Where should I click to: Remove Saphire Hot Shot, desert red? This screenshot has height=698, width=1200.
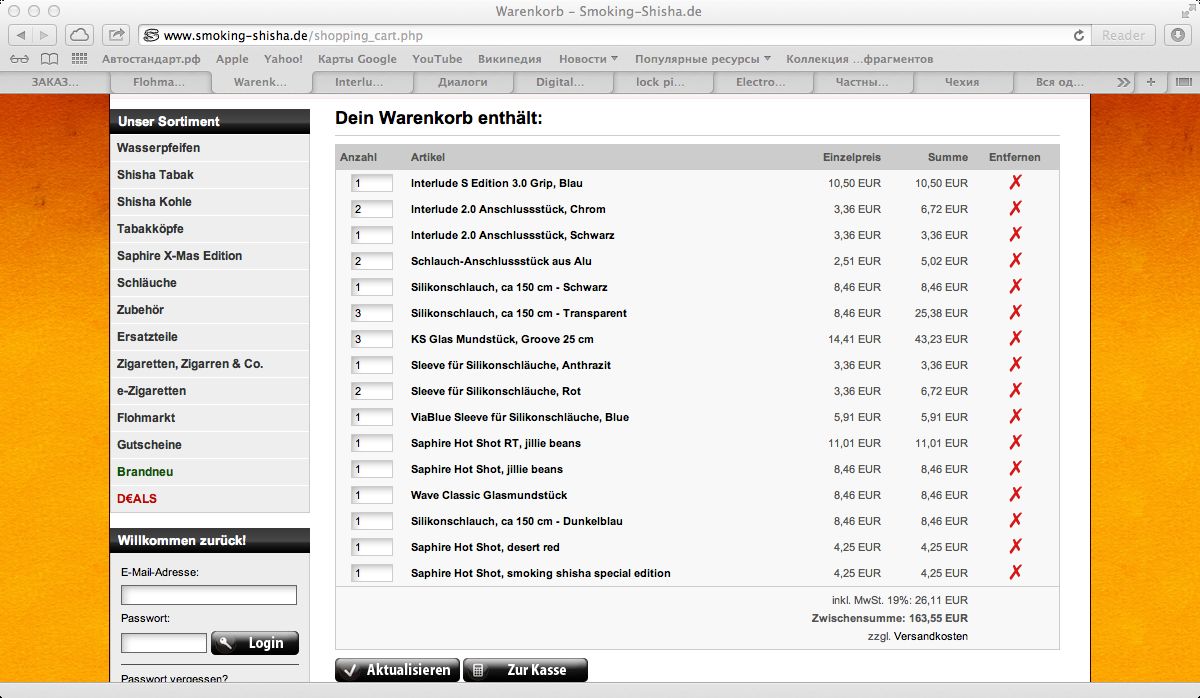pos(1015,546)
